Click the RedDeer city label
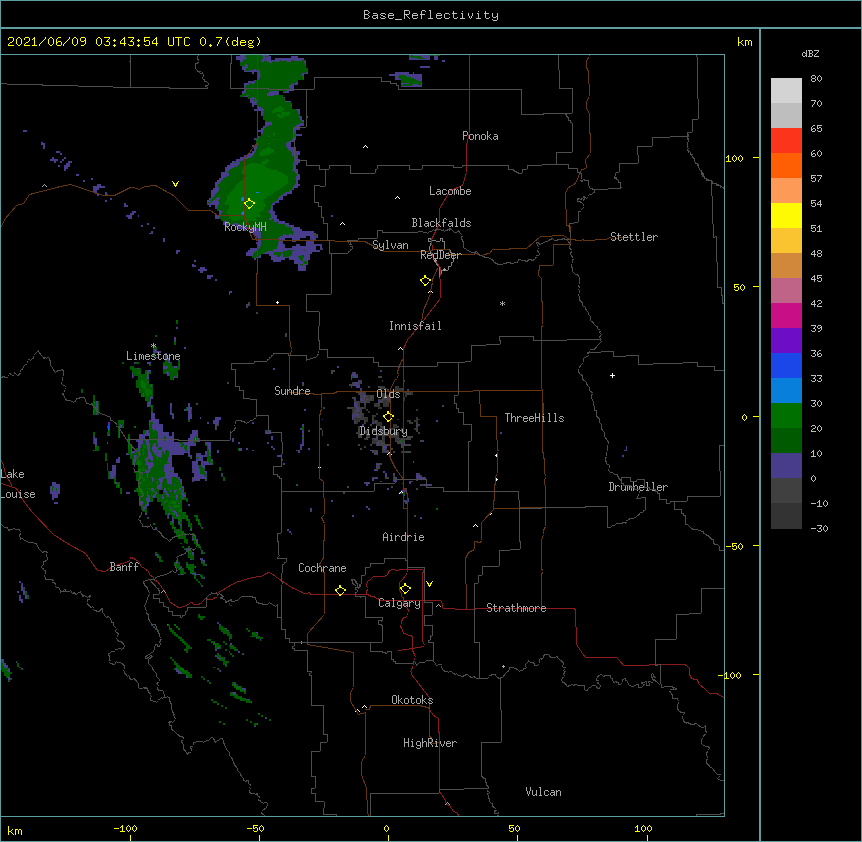862x842 pixels. pos(440,255)
